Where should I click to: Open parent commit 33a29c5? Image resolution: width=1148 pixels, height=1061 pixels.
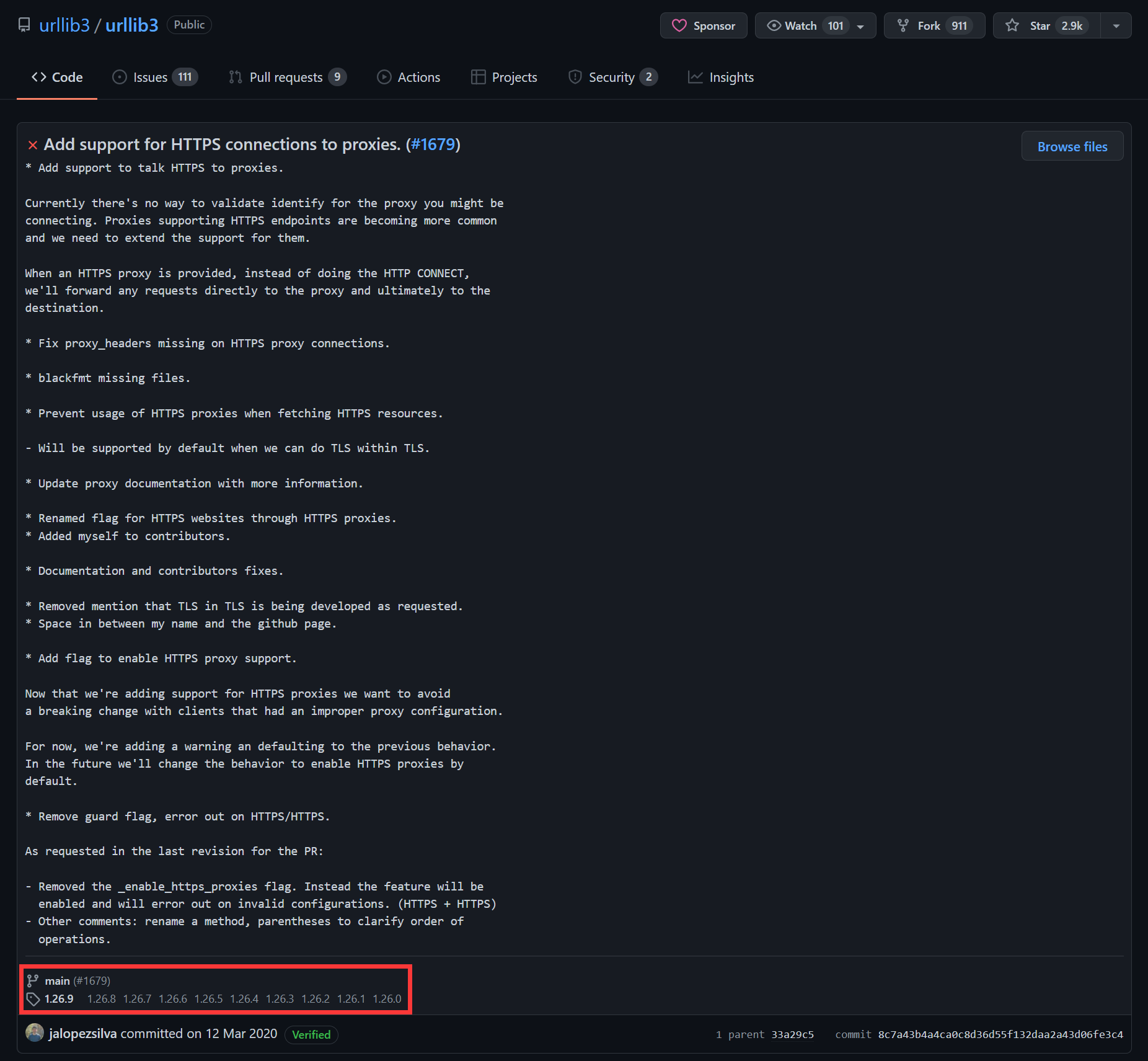click(792, 1034)
